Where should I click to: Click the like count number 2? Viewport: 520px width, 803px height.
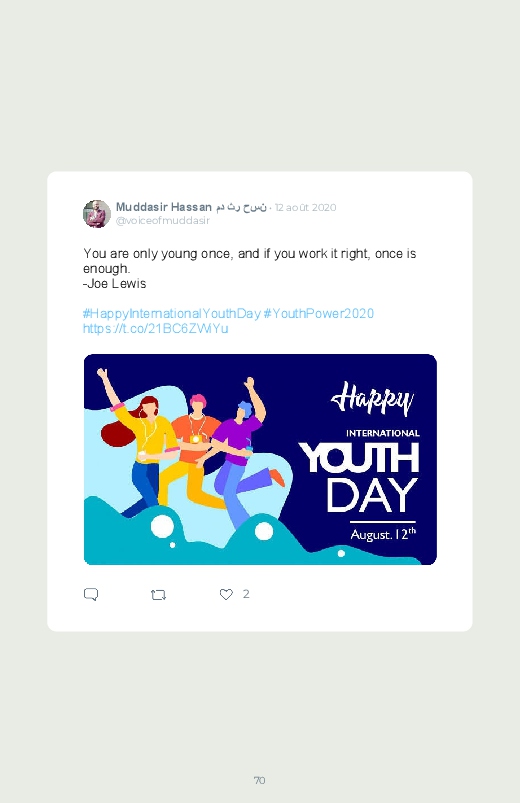(x=246, y=594)
